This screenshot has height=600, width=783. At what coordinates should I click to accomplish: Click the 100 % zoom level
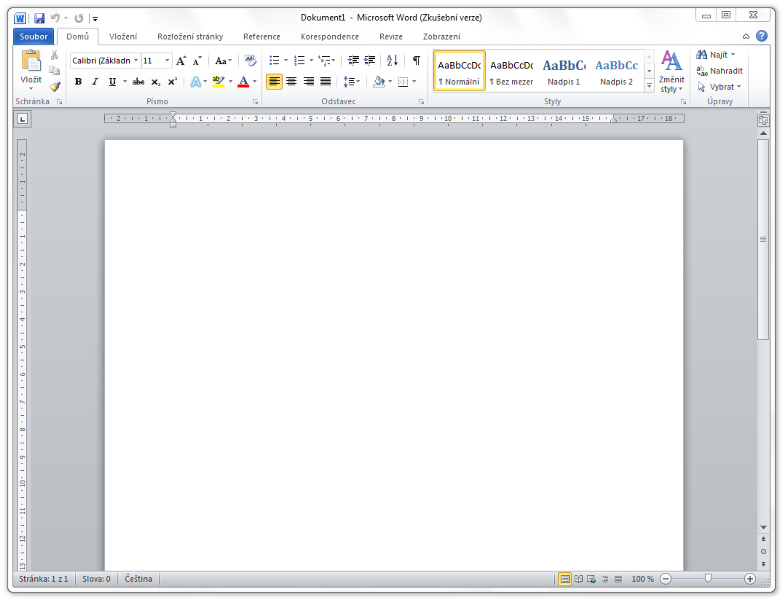[642, 579]
